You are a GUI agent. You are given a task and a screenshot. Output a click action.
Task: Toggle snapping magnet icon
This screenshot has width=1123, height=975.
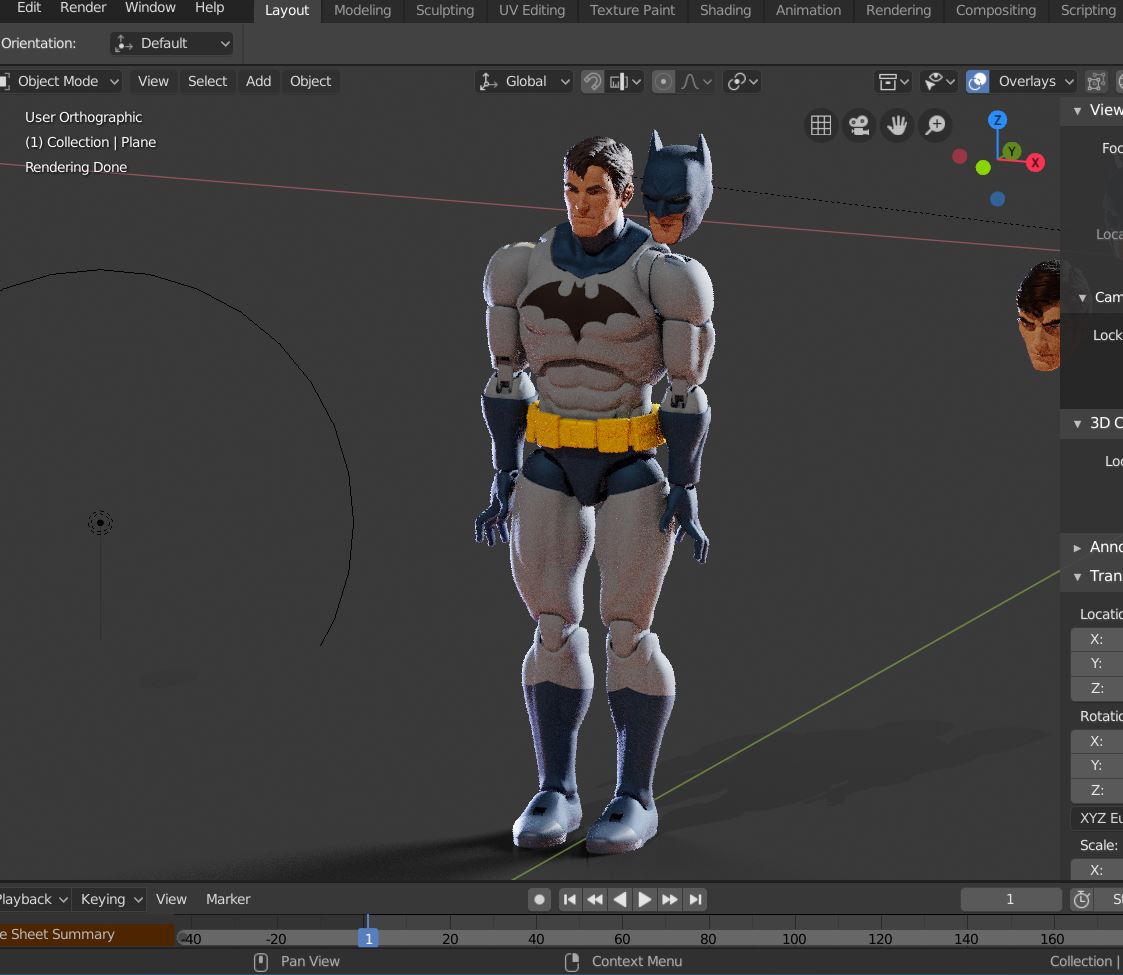pos(592,82)
